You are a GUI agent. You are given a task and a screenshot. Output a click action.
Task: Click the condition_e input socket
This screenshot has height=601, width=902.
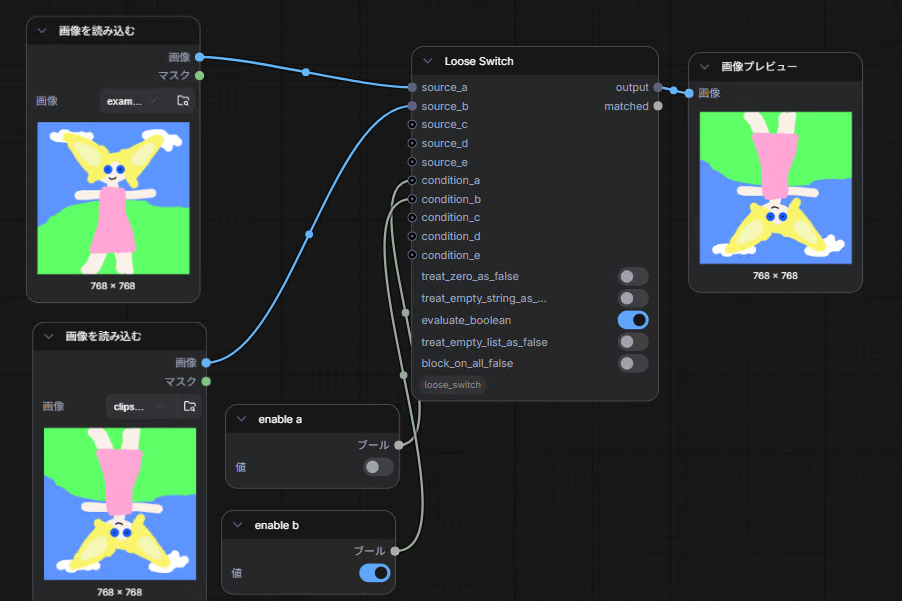(x=412, y=255)
